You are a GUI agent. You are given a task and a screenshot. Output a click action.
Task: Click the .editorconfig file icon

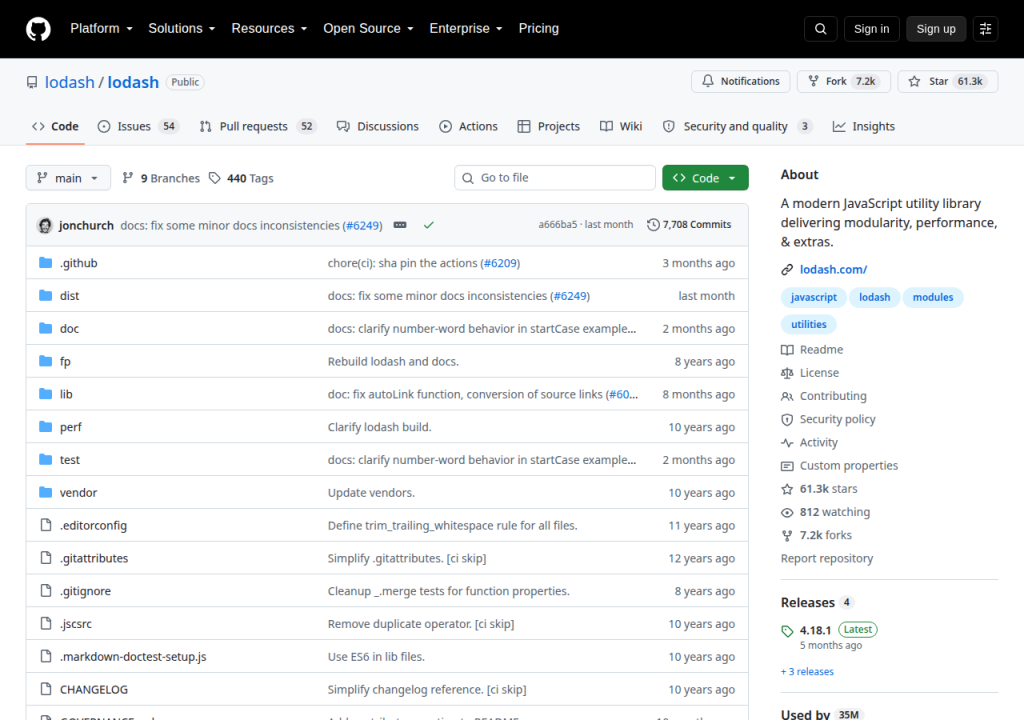46,525
